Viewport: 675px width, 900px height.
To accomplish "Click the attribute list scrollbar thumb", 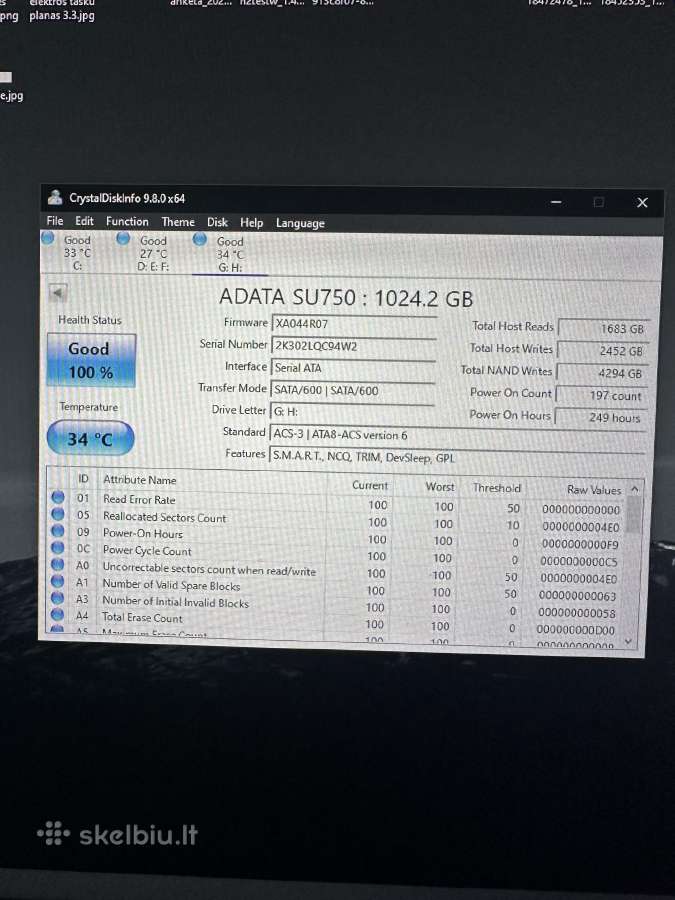I will click(x=633, y=515).
